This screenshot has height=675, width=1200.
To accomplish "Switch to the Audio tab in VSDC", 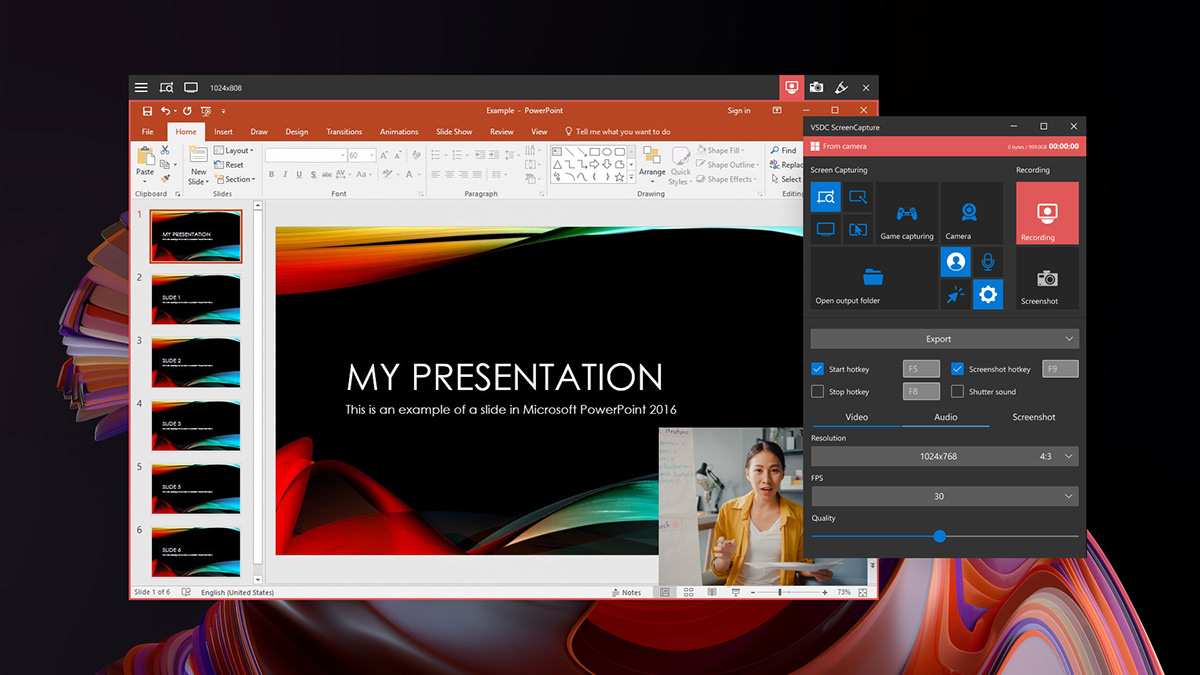I will 945,417.
